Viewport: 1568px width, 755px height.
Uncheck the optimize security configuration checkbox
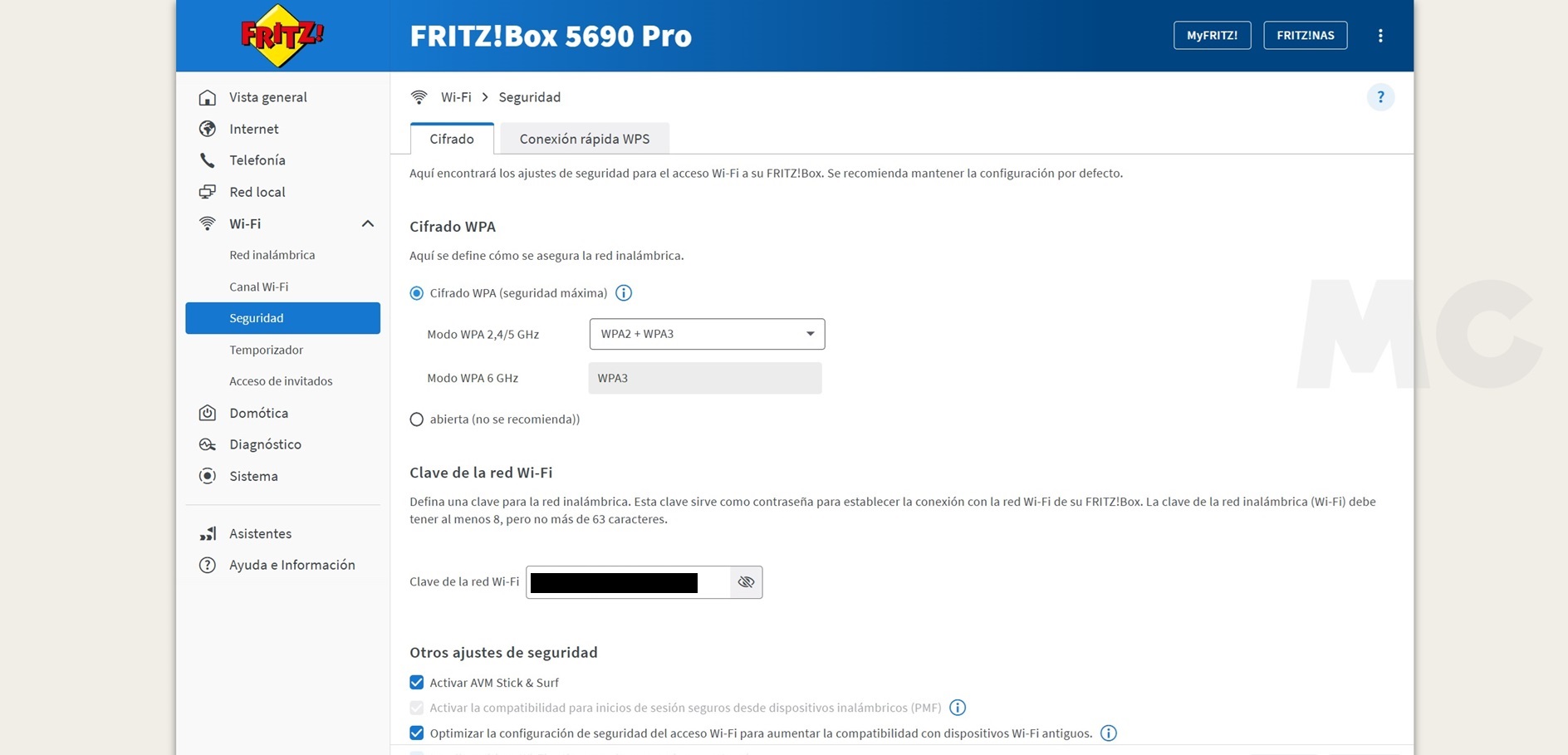point(417,733)
